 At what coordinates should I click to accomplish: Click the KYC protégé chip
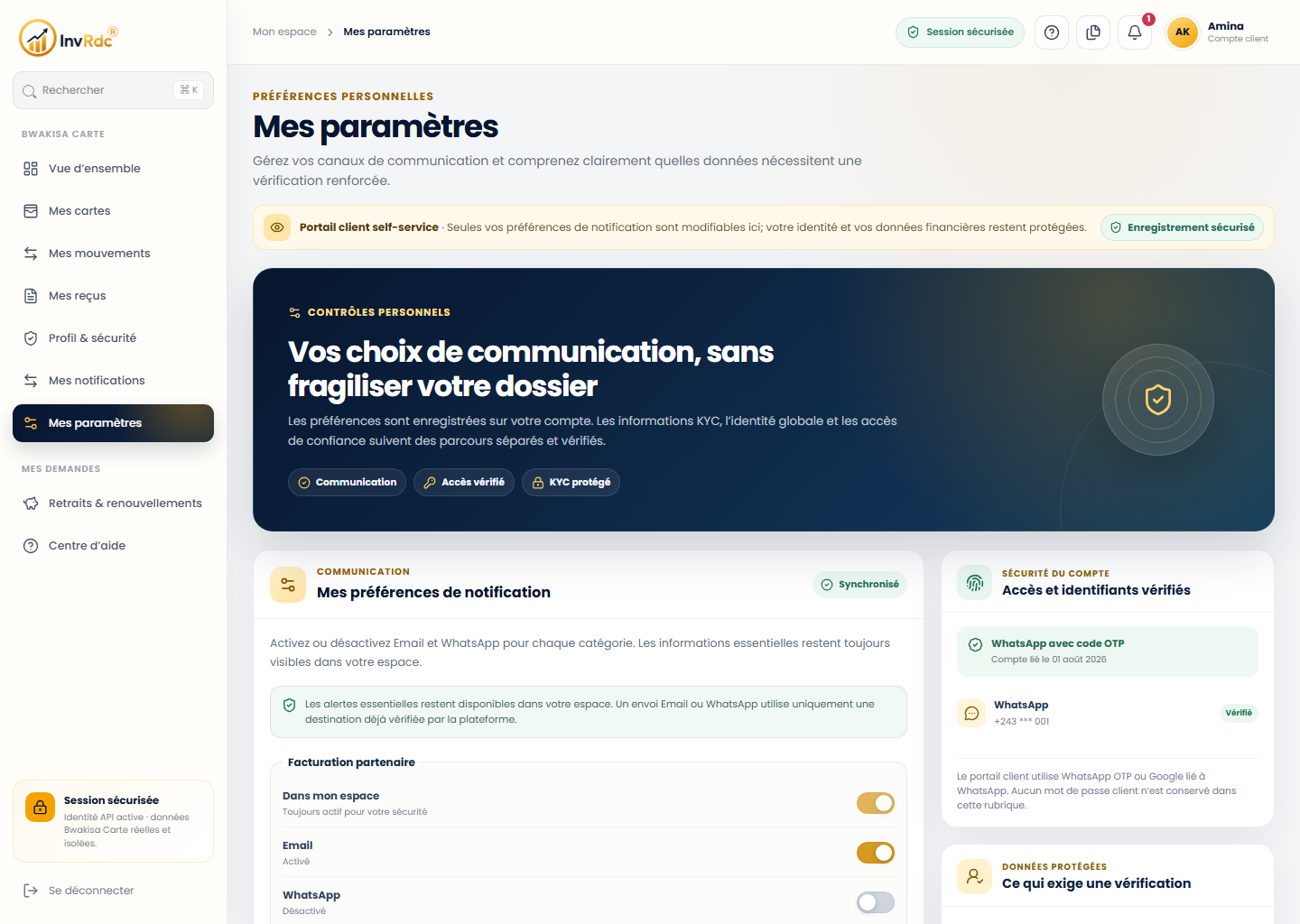coord(571,482)
